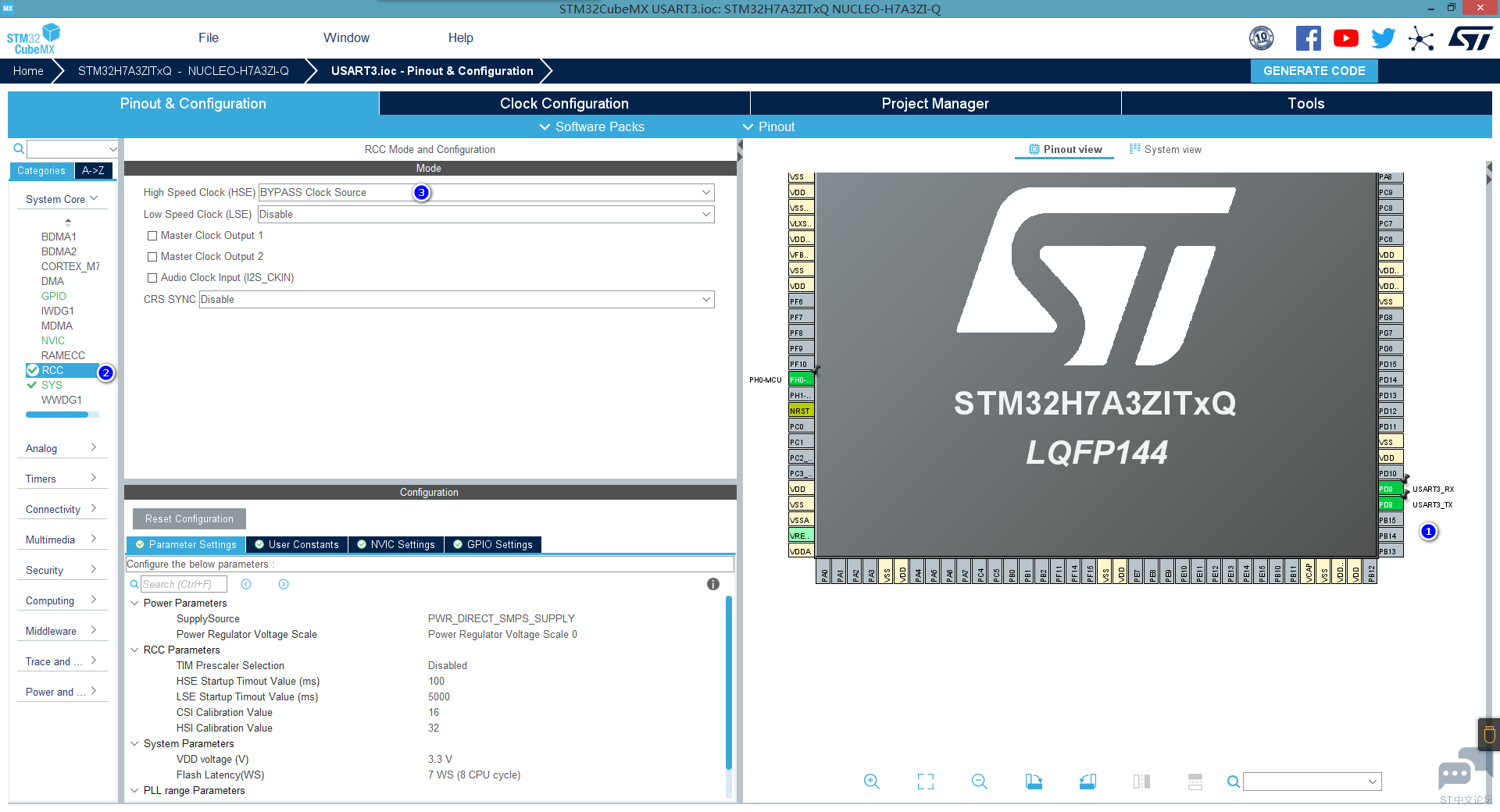Switch to the Project Manager tab
This screenshot has height=812, width=1500.
click(935, 103)
